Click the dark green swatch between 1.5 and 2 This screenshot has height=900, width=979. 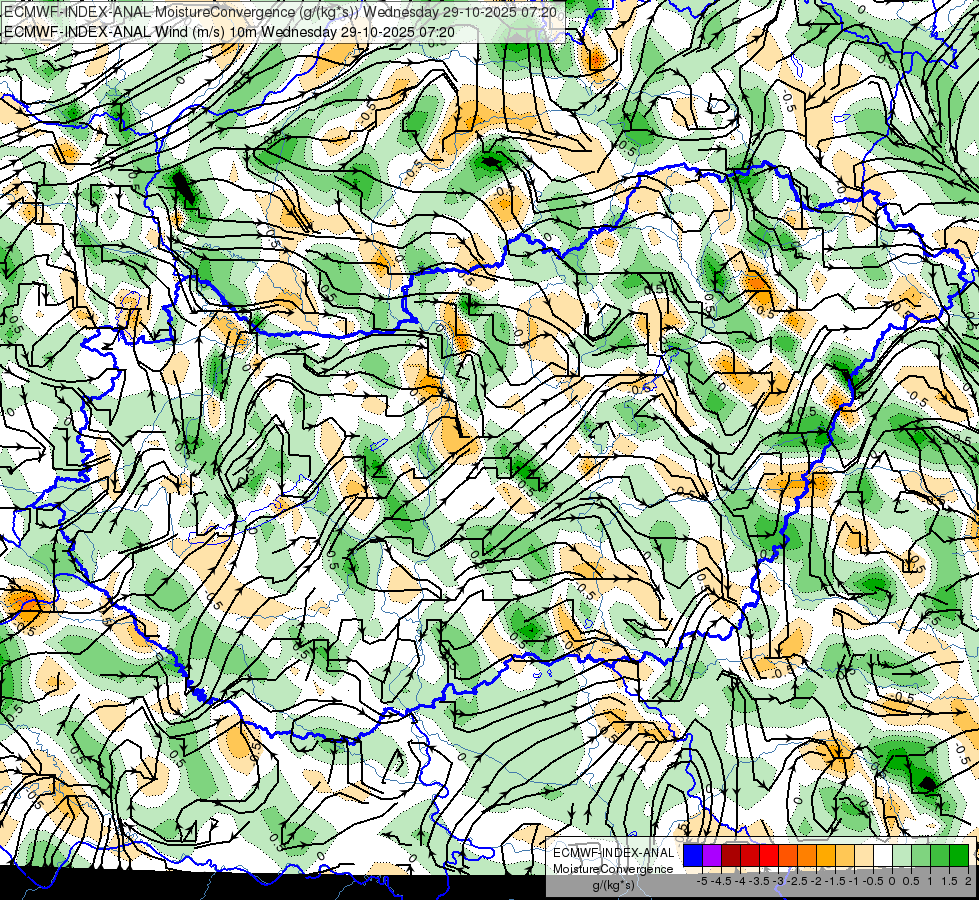[959, 856]
